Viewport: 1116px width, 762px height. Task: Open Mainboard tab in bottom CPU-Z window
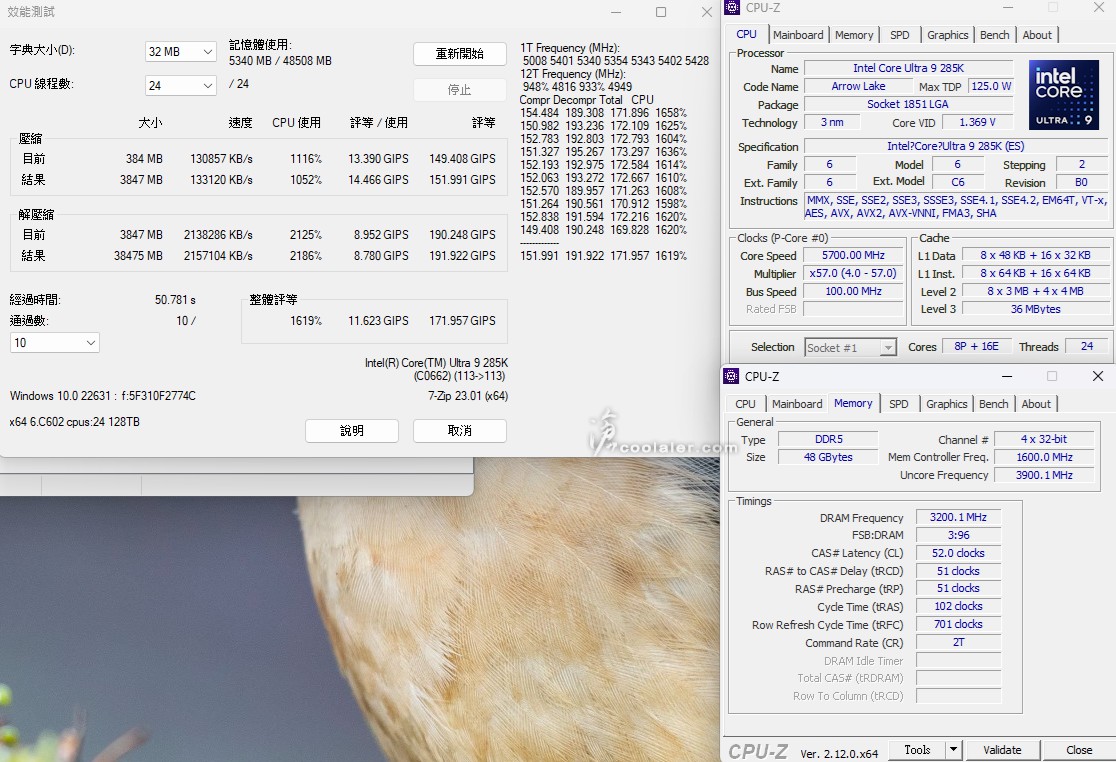(797, 404)
